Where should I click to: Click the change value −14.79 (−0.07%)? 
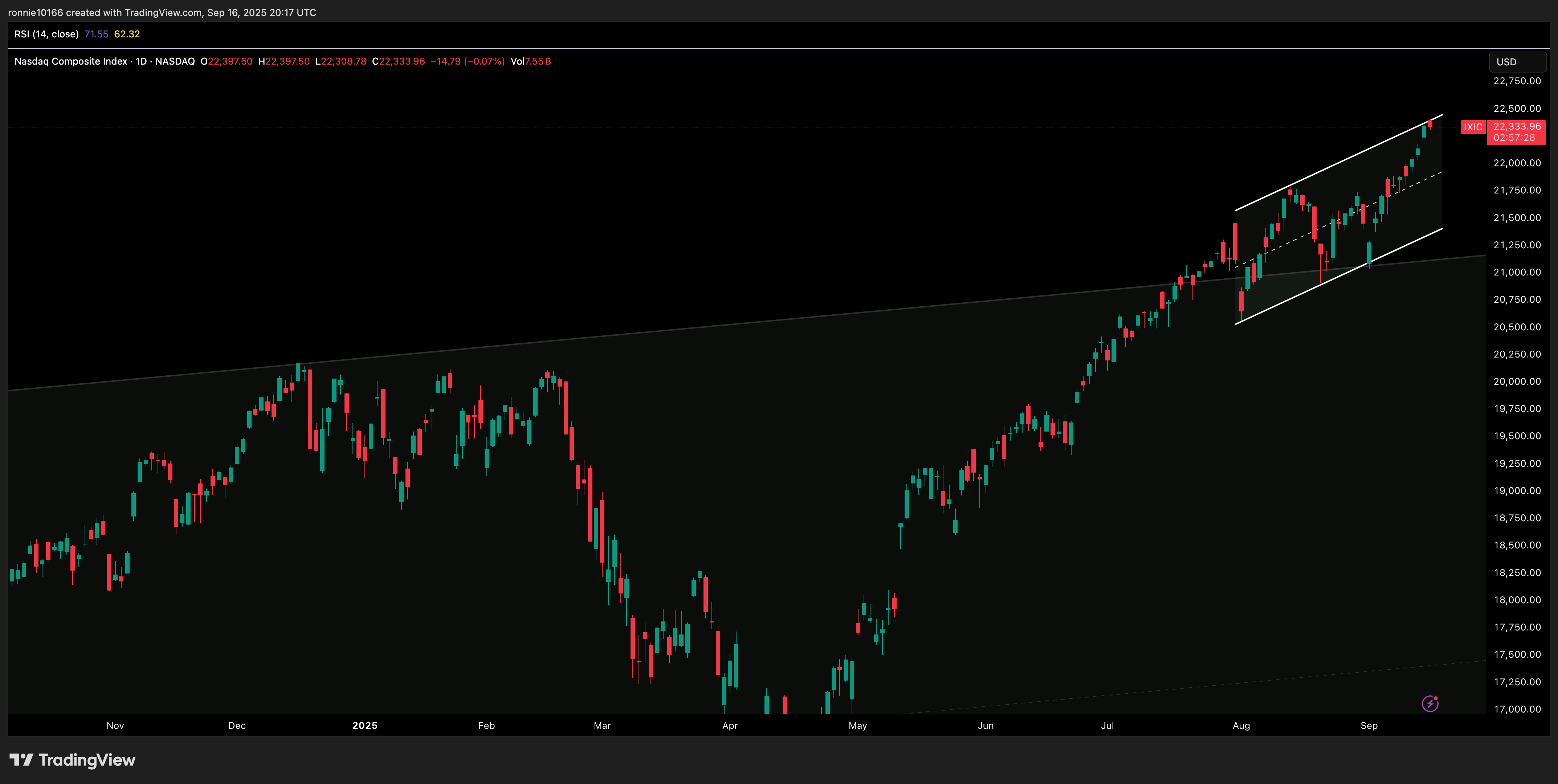468,61
